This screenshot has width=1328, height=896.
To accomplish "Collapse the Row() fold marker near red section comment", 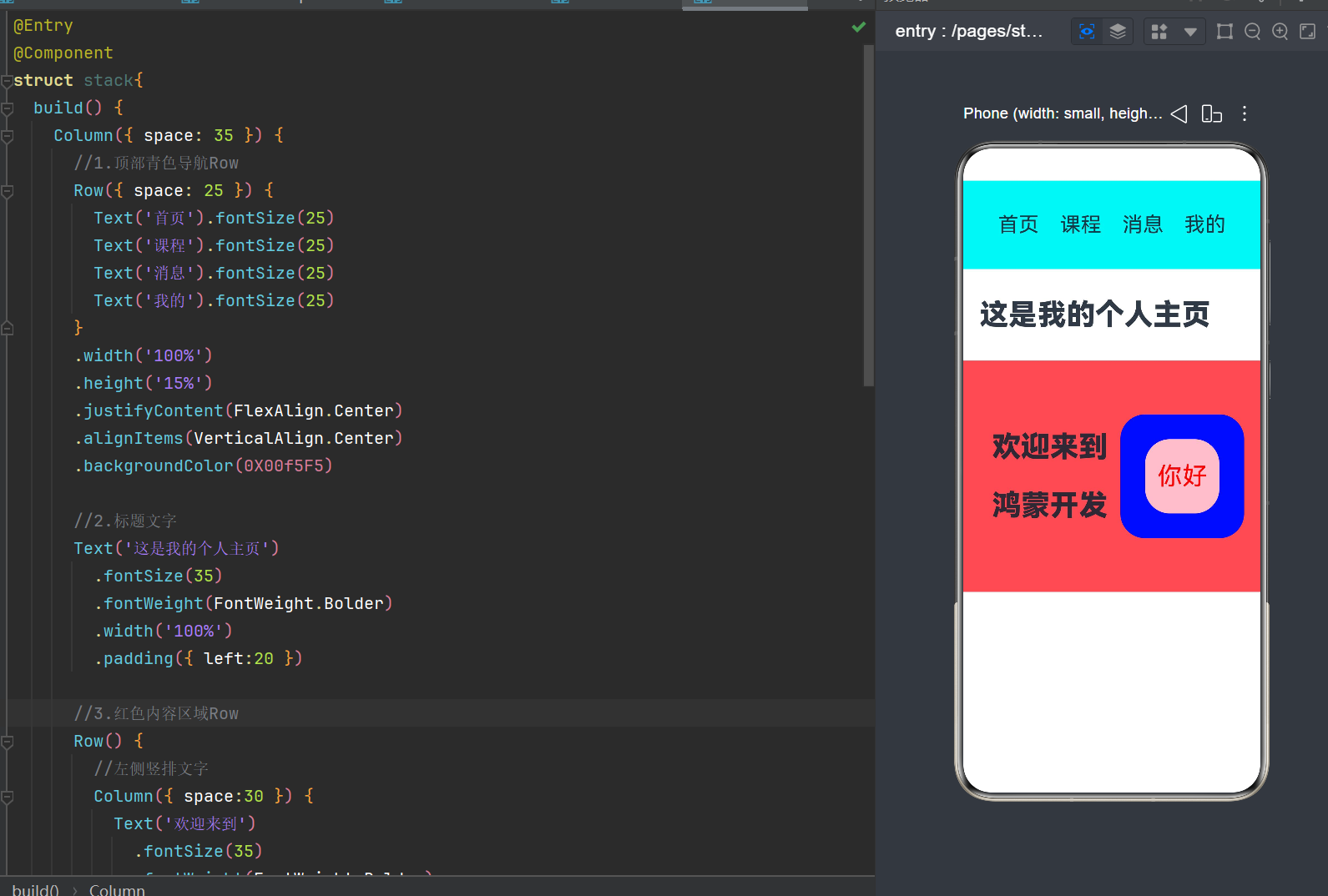I will coord(7,742).
